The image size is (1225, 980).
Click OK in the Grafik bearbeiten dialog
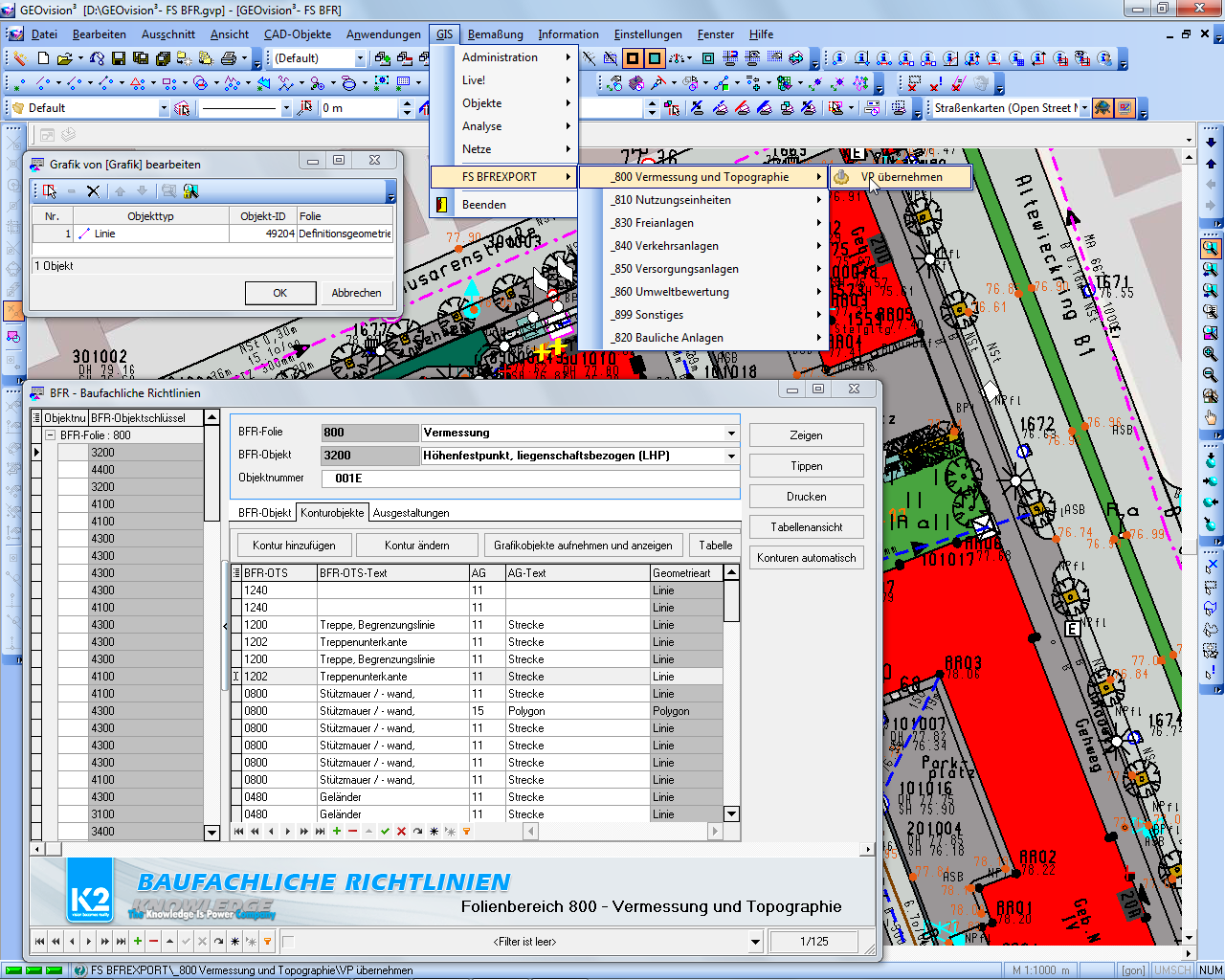click(280, 293)
